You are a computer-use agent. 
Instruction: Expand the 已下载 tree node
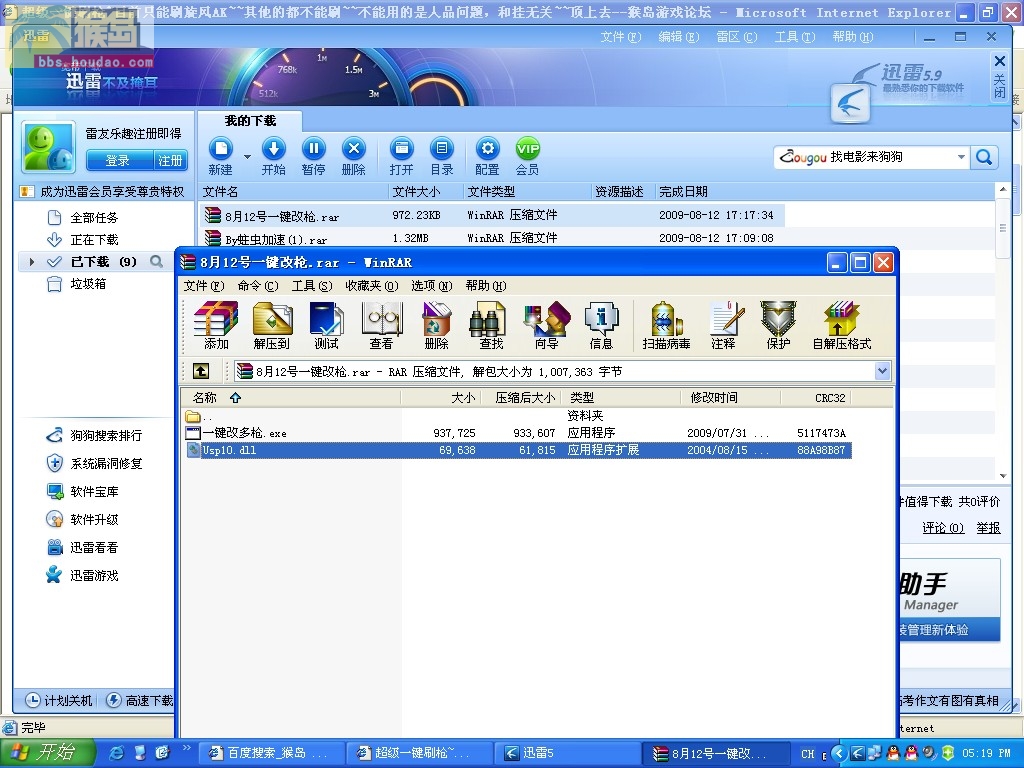tap(31, 262)
